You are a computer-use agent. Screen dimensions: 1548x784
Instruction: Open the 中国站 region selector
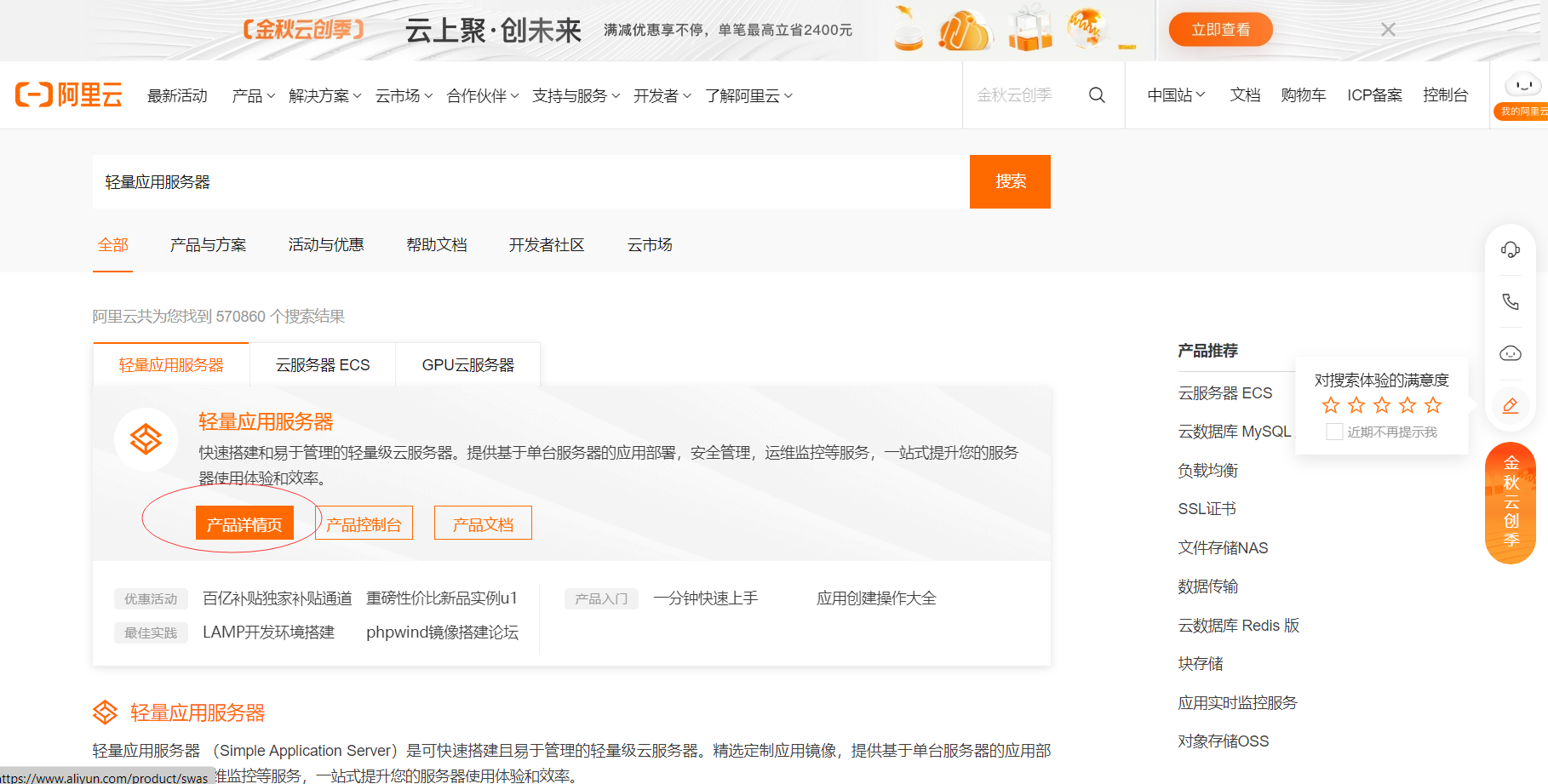[1176, 95]
